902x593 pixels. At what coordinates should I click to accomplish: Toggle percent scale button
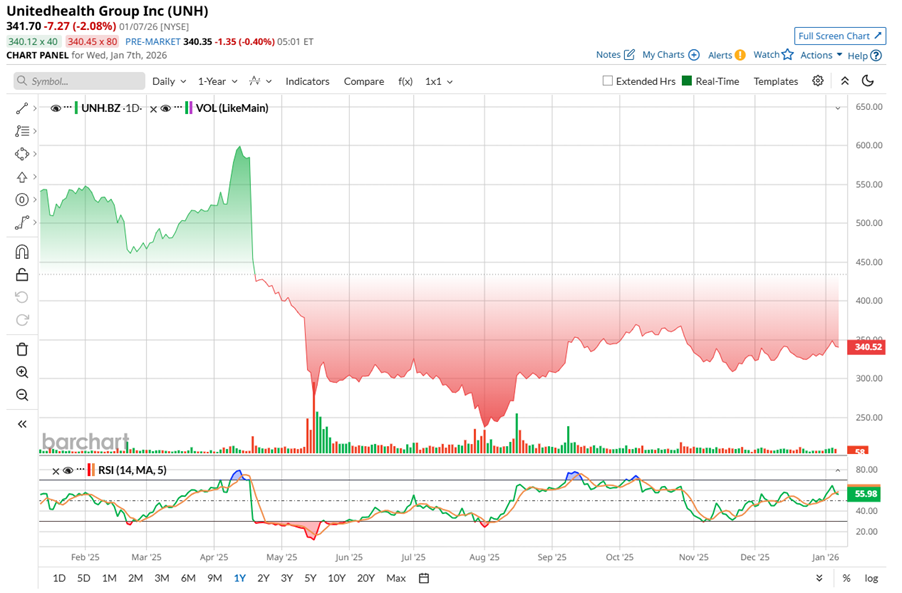[846, 578]
